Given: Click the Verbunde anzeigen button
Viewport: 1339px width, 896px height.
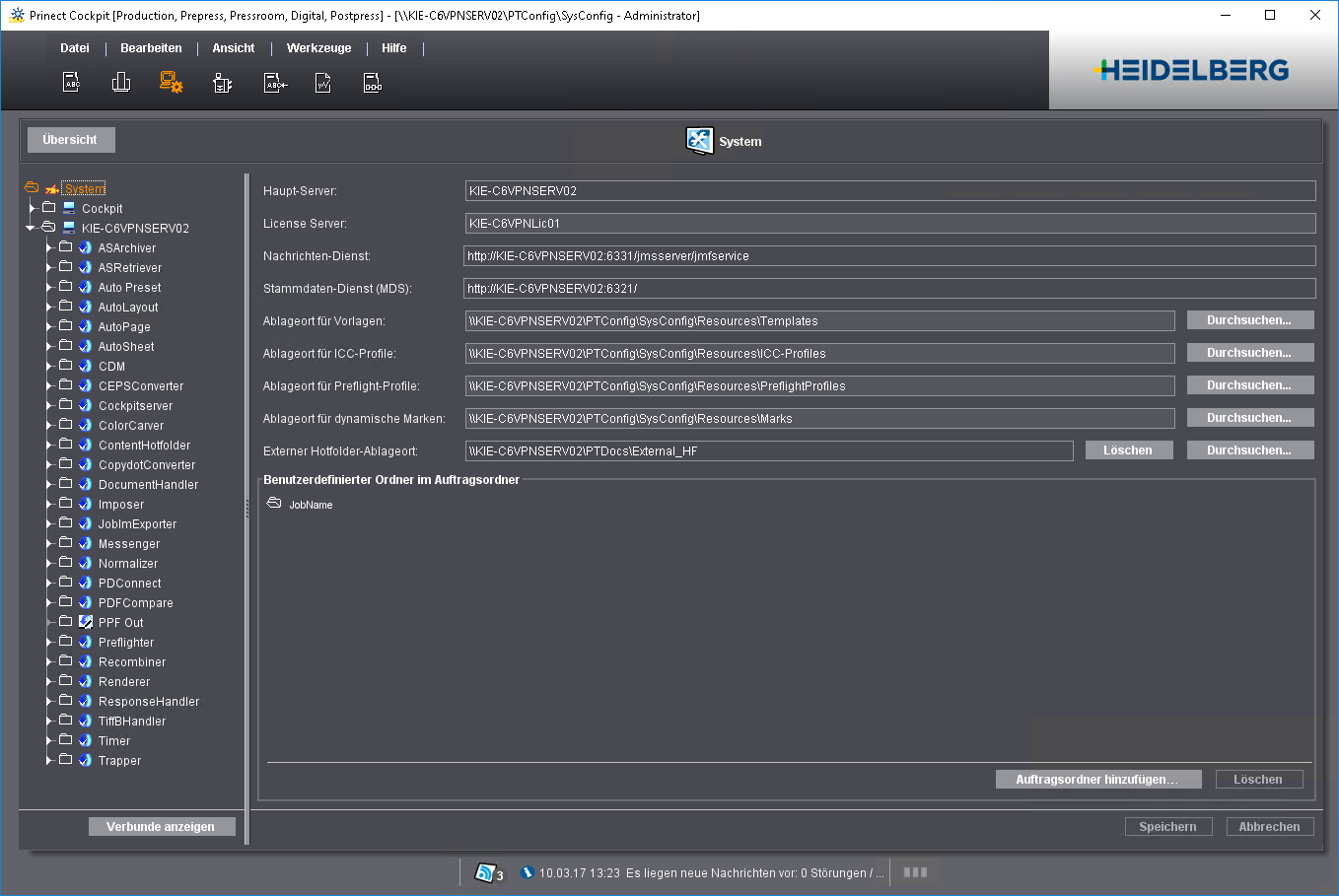Looking at the screenshot, I should pyautogui.click(x=162, y=826).
